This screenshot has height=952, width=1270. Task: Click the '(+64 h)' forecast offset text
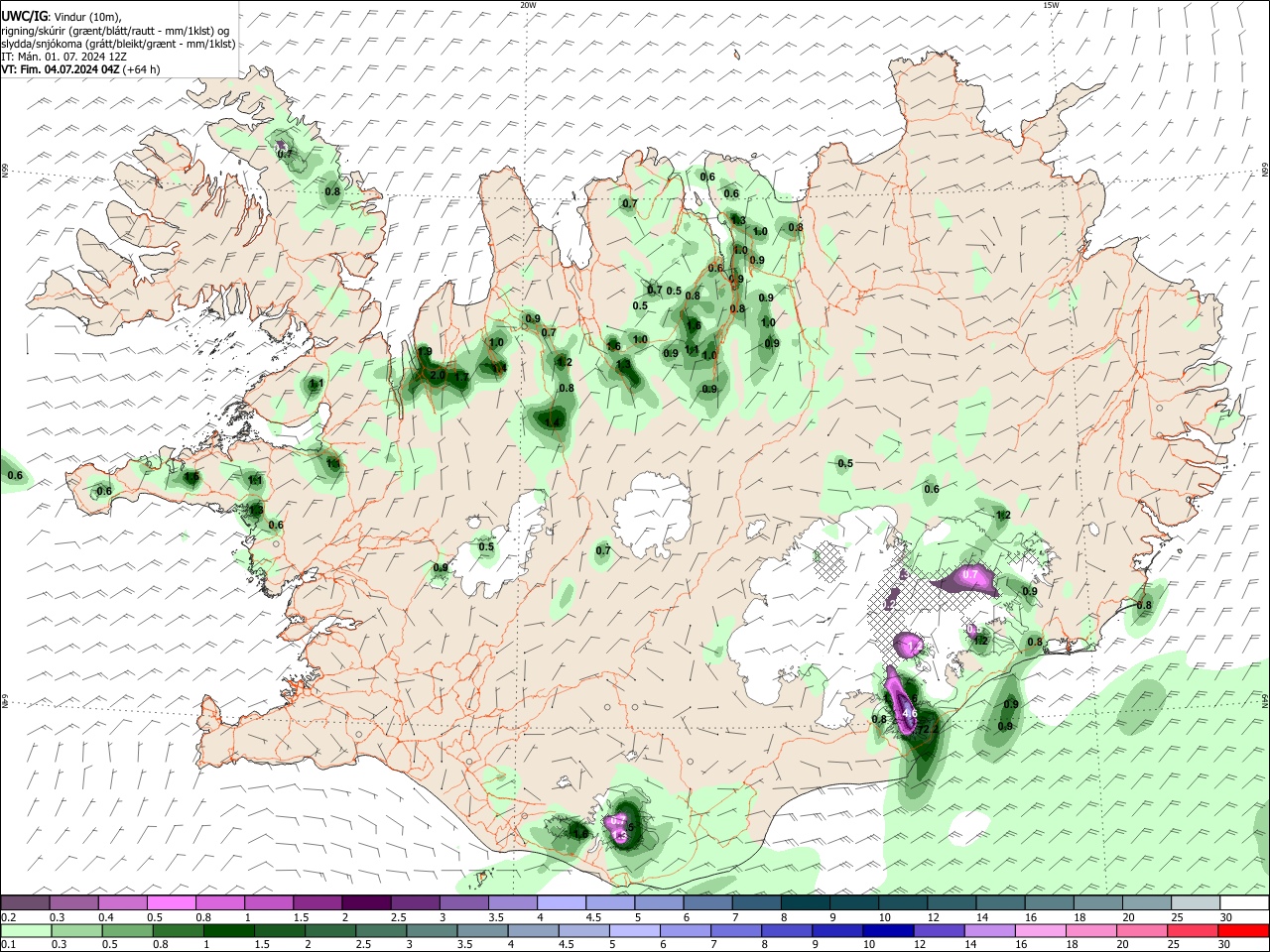click(143, 69)
